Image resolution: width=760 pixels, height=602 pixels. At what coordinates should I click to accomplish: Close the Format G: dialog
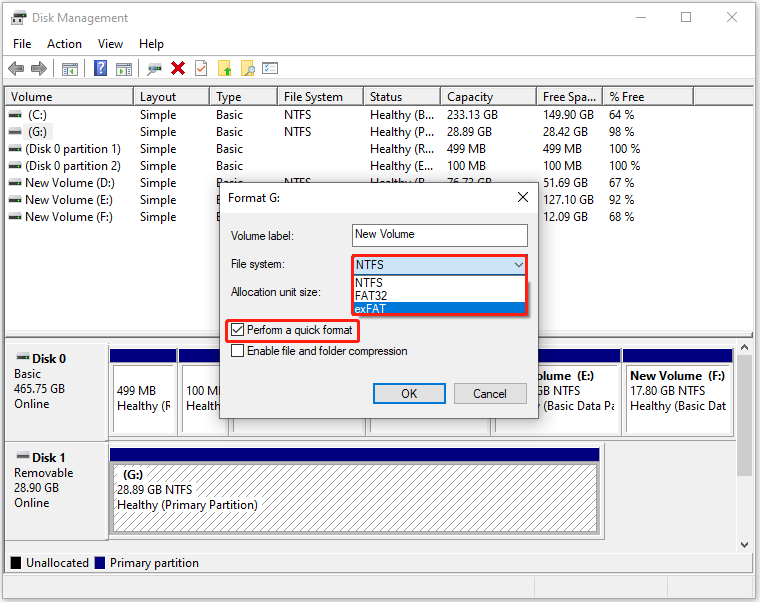(522, 197)
